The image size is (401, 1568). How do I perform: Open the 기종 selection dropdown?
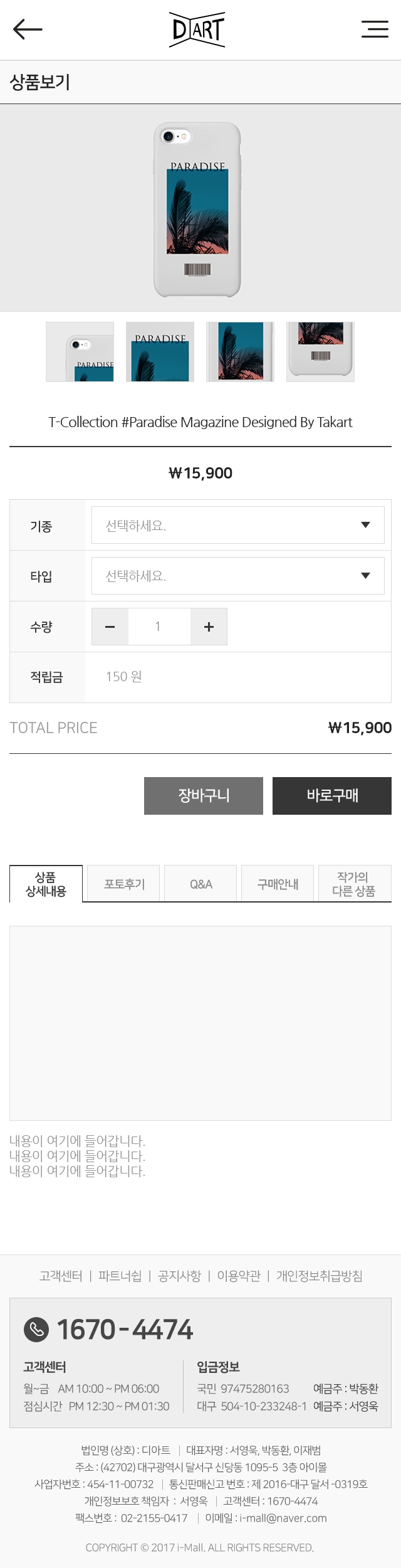coord(238,525)
